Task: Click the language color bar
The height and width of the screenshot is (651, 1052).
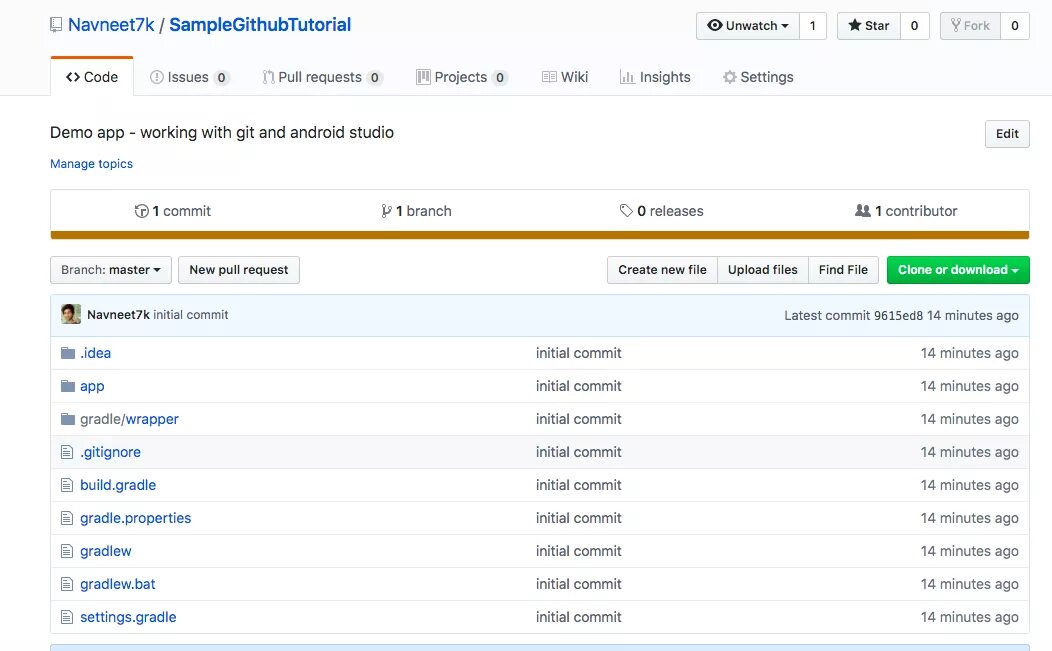Action: coord(540,236)
